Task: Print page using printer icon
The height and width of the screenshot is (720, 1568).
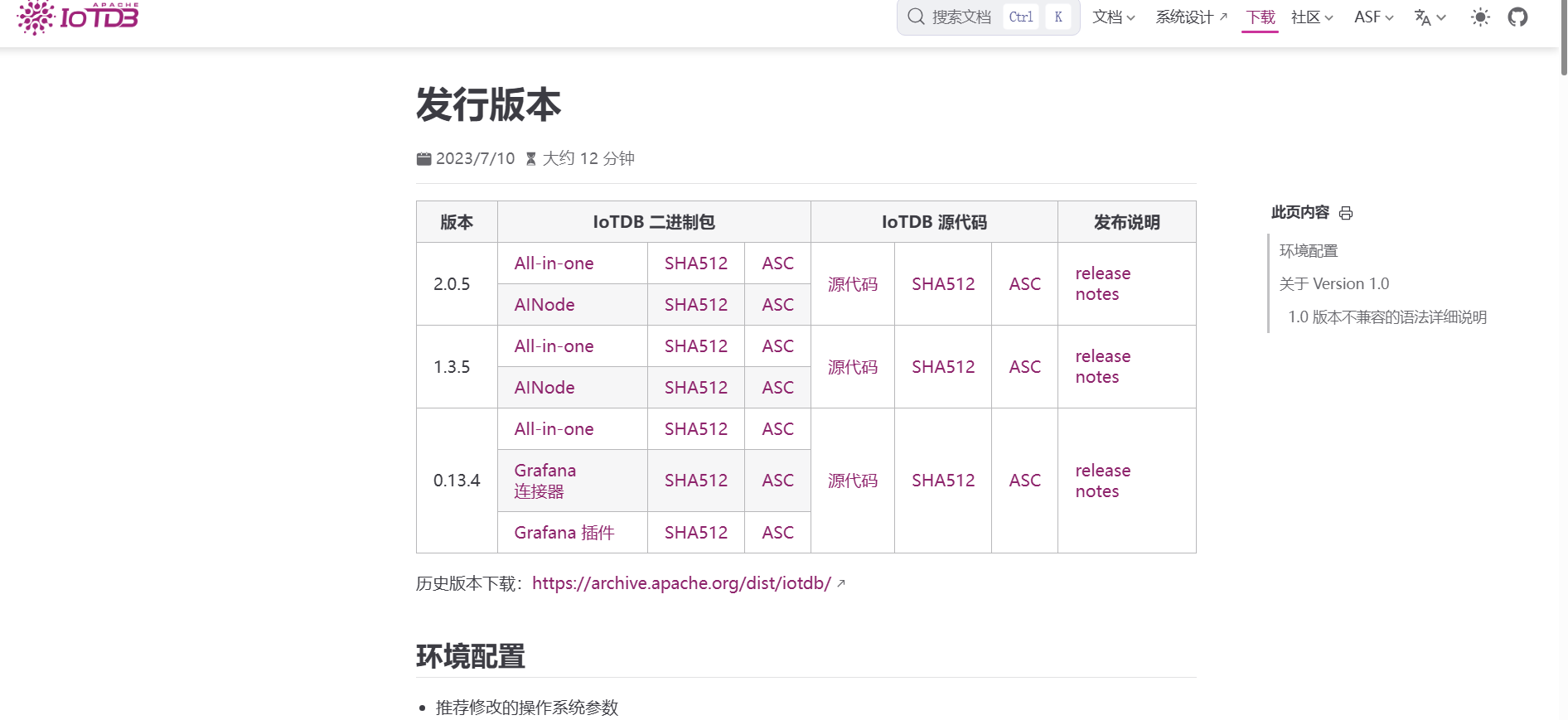Action: (x=1346, y=214)
